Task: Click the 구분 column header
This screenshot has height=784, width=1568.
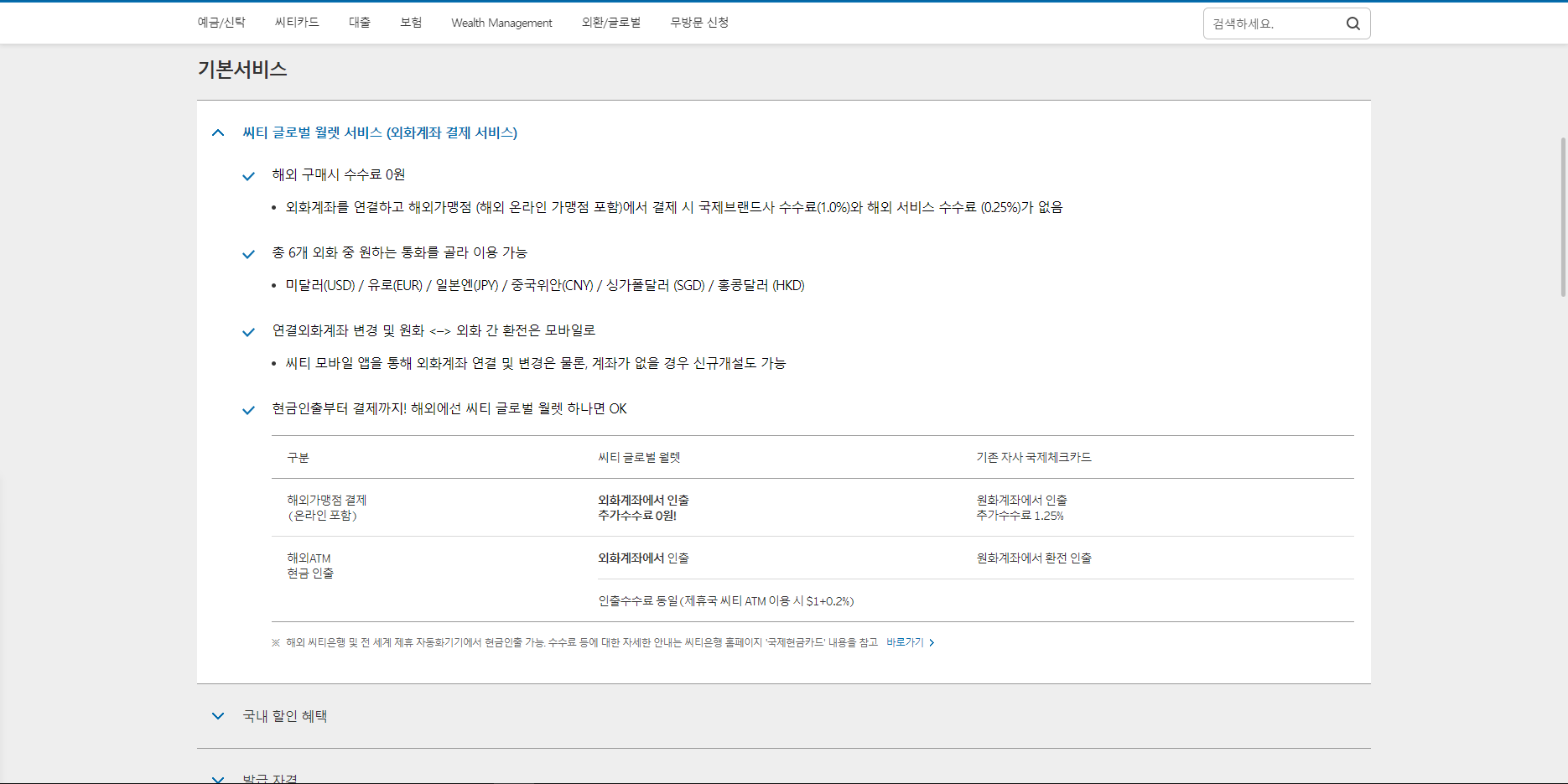Action: coord(299,457)
